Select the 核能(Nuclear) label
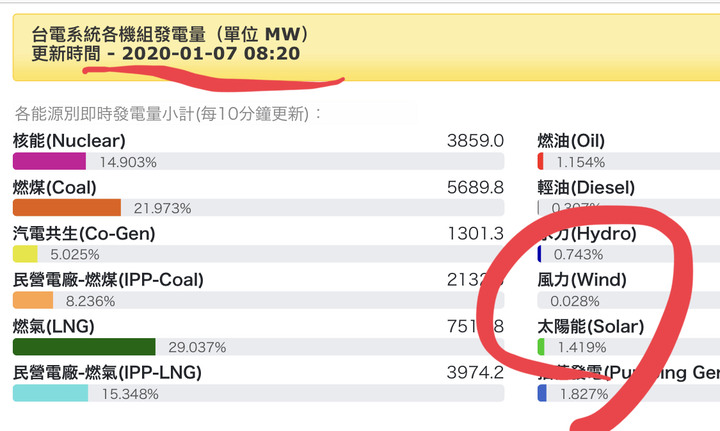Screen dimensions: 720x431 point(69,141)
